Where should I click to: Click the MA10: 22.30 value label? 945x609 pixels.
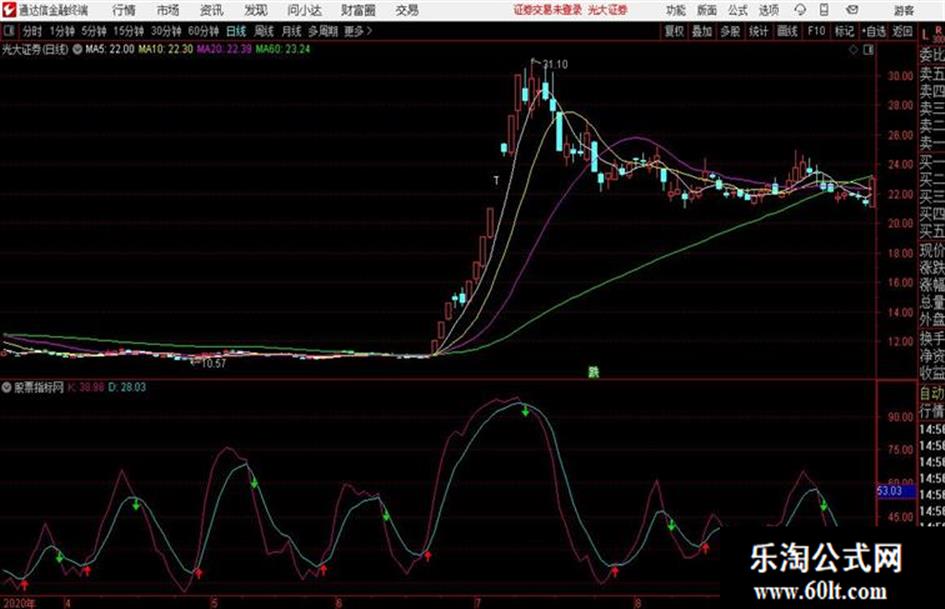pos(165,49)
